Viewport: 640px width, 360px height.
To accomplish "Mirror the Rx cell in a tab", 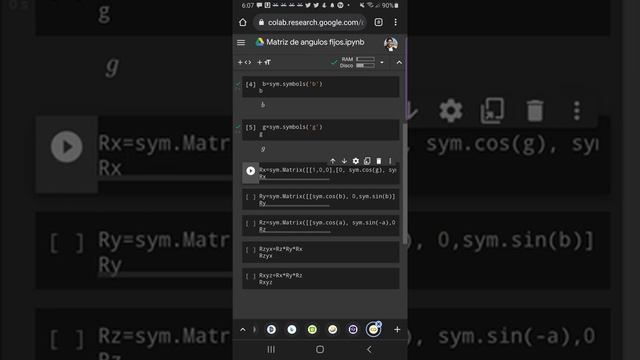I will click(x=367, y=161).
